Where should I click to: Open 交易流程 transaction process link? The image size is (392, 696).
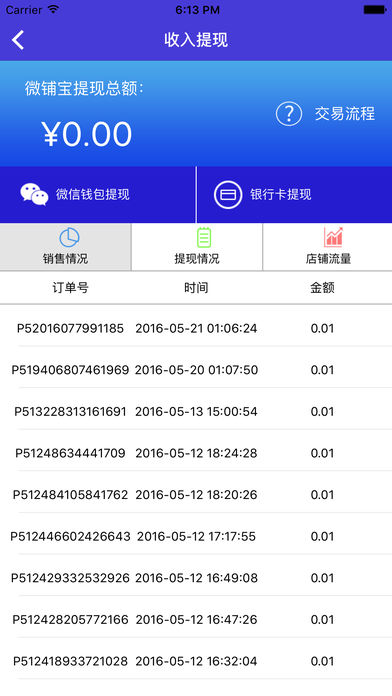pos(345,114)
